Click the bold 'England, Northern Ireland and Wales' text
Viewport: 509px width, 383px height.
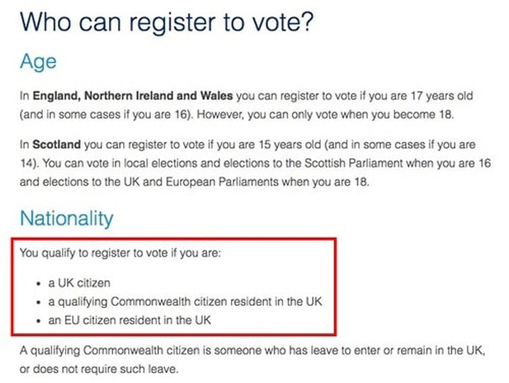(133, 96)
